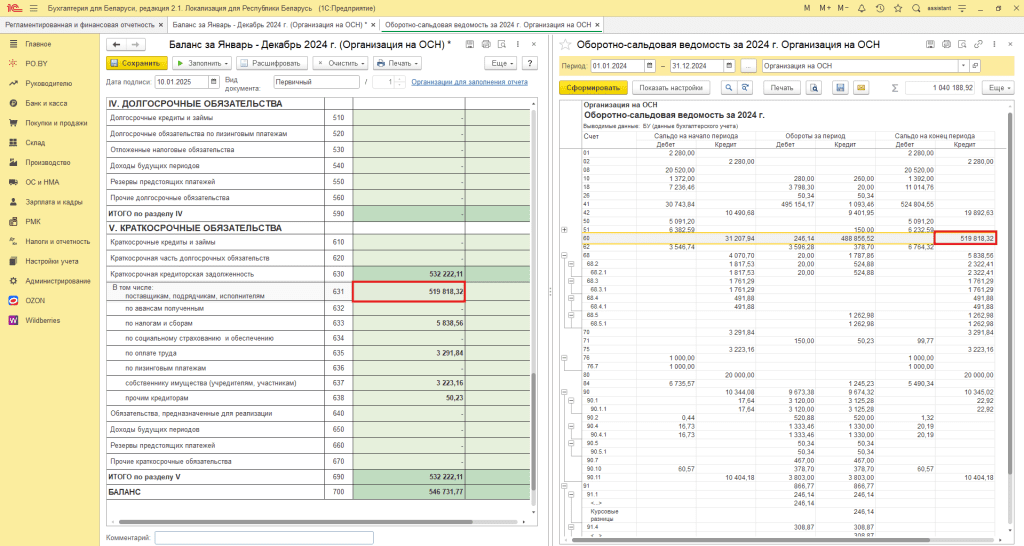The width and height of the screenshot is (1024, 546).
Task: Open the history clock icon
Action: (x=880, y=8)
